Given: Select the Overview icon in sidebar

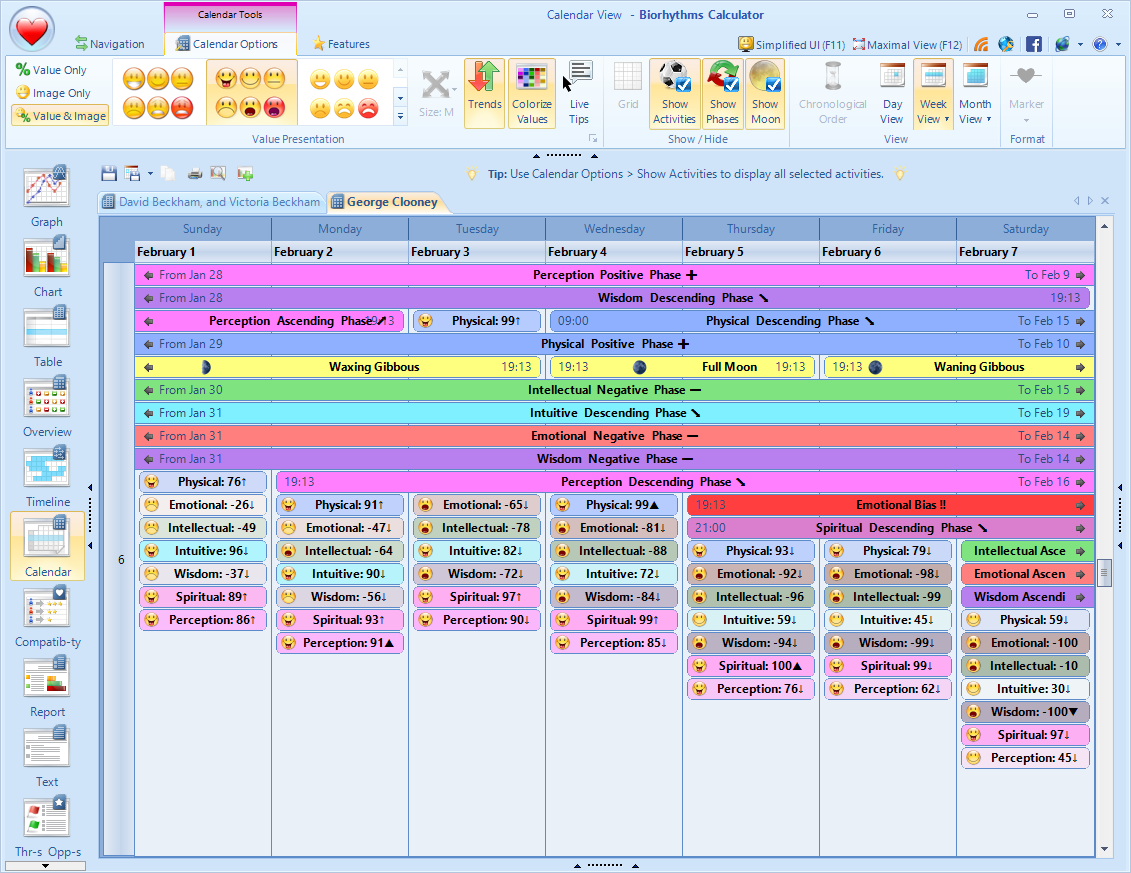Looking at the screenshot, I should (x=47, y=406).
